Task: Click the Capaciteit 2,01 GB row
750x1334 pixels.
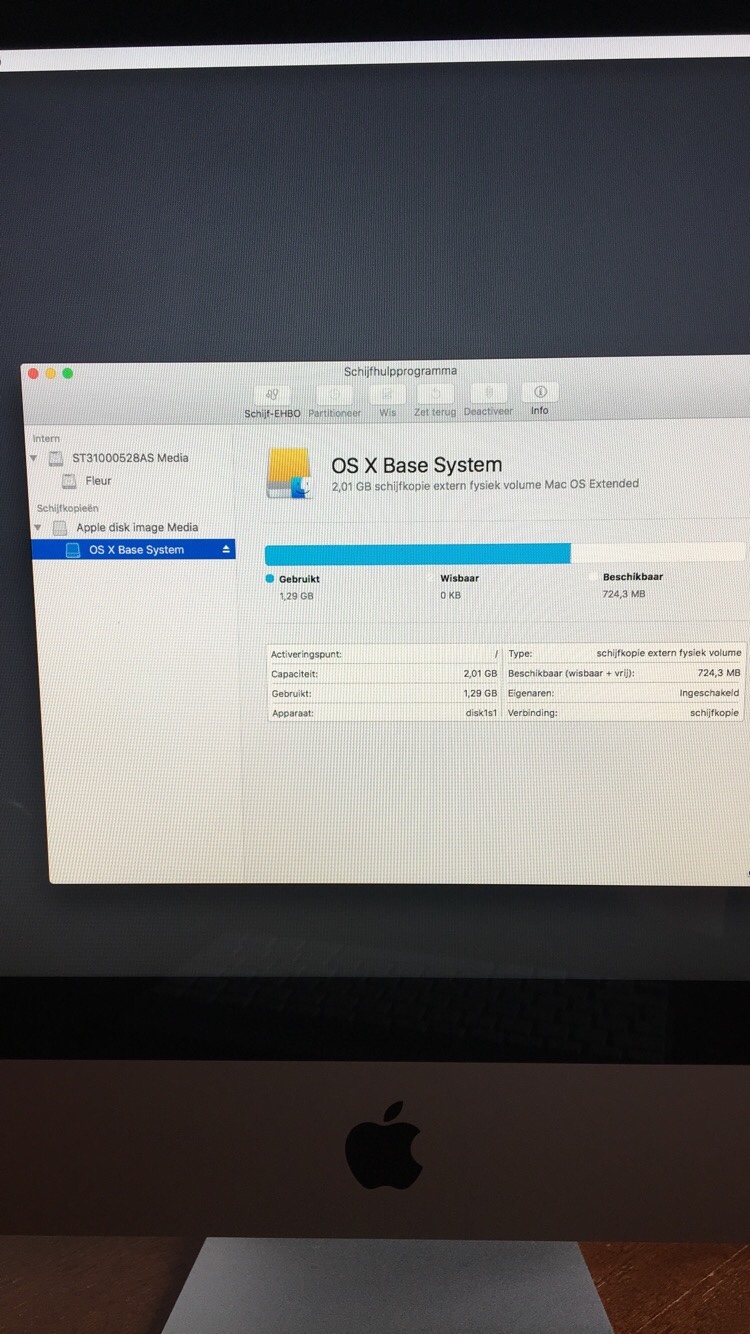Action: coord(384,674)
